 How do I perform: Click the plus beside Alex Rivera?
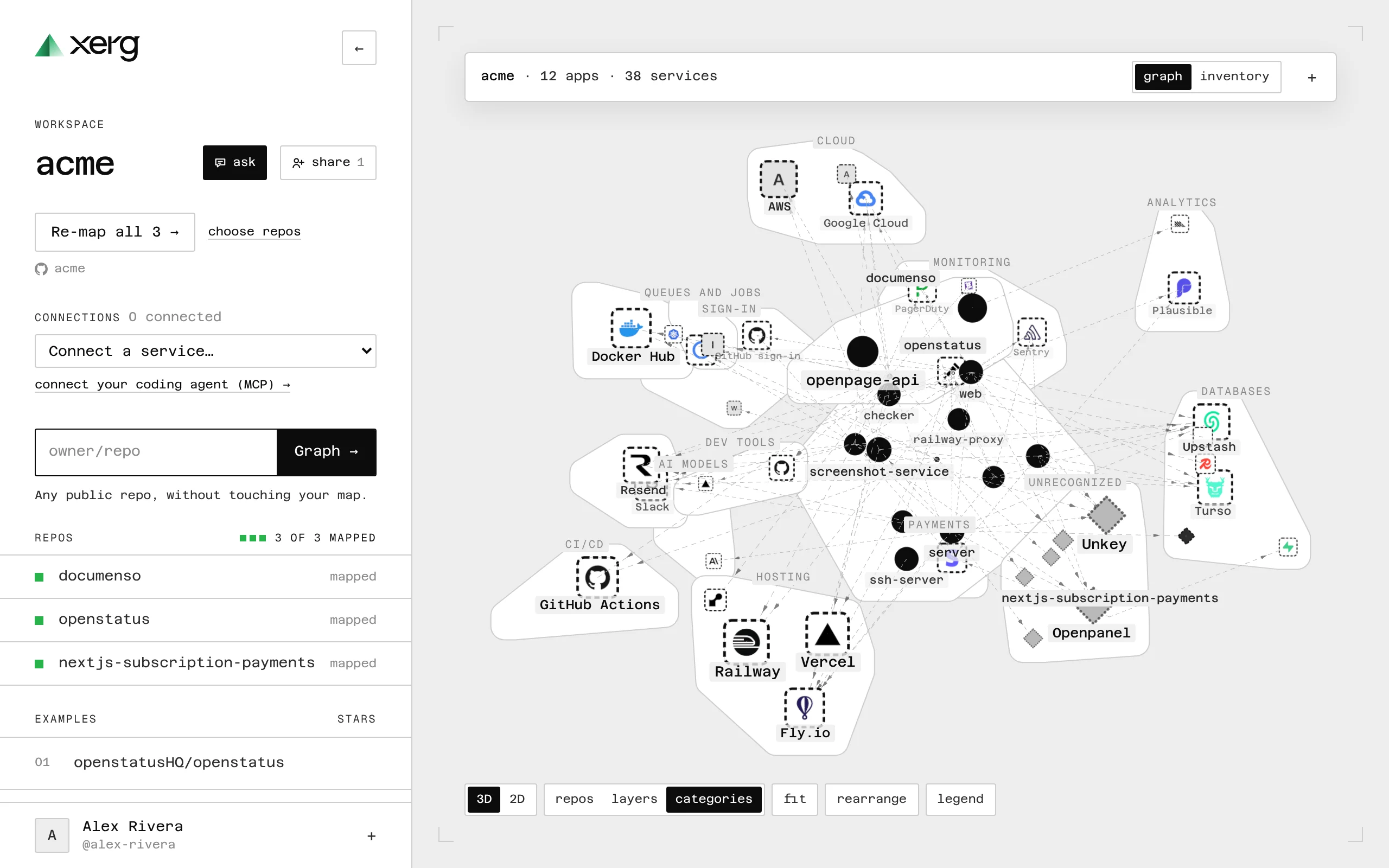pyautogui.click(x=371, y=836)
